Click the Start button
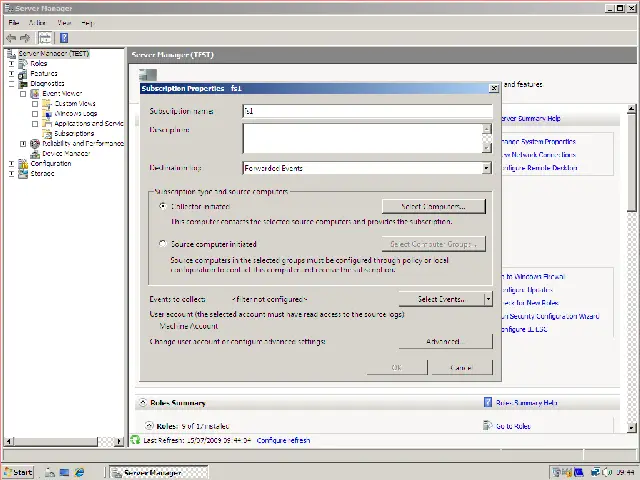The image size is (640, 480). coord(19,472)
